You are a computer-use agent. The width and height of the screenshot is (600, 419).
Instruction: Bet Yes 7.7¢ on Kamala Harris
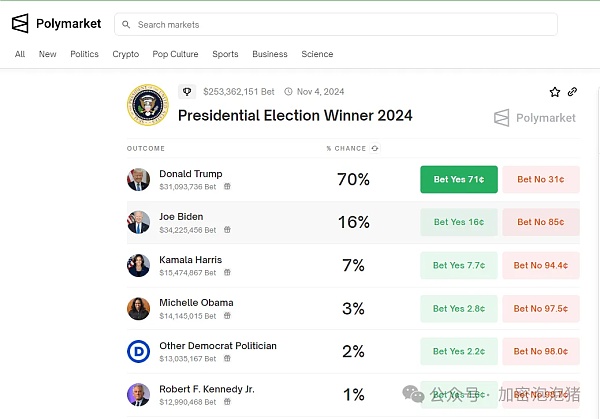(x=458, y=265)
